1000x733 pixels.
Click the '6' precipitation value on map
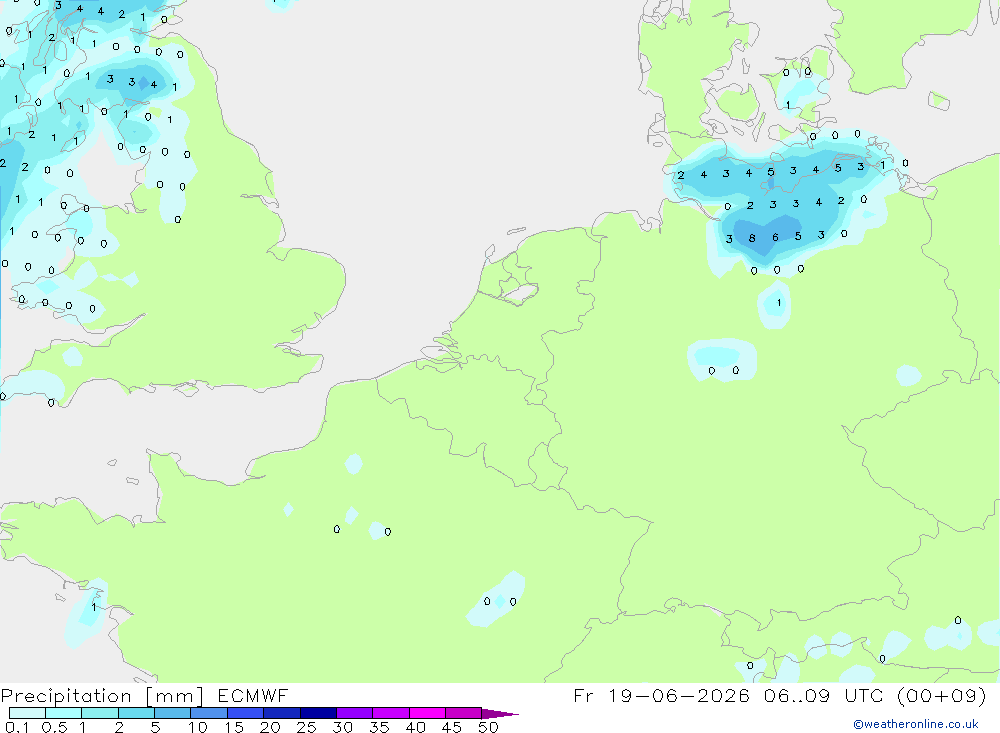(776, 237)
